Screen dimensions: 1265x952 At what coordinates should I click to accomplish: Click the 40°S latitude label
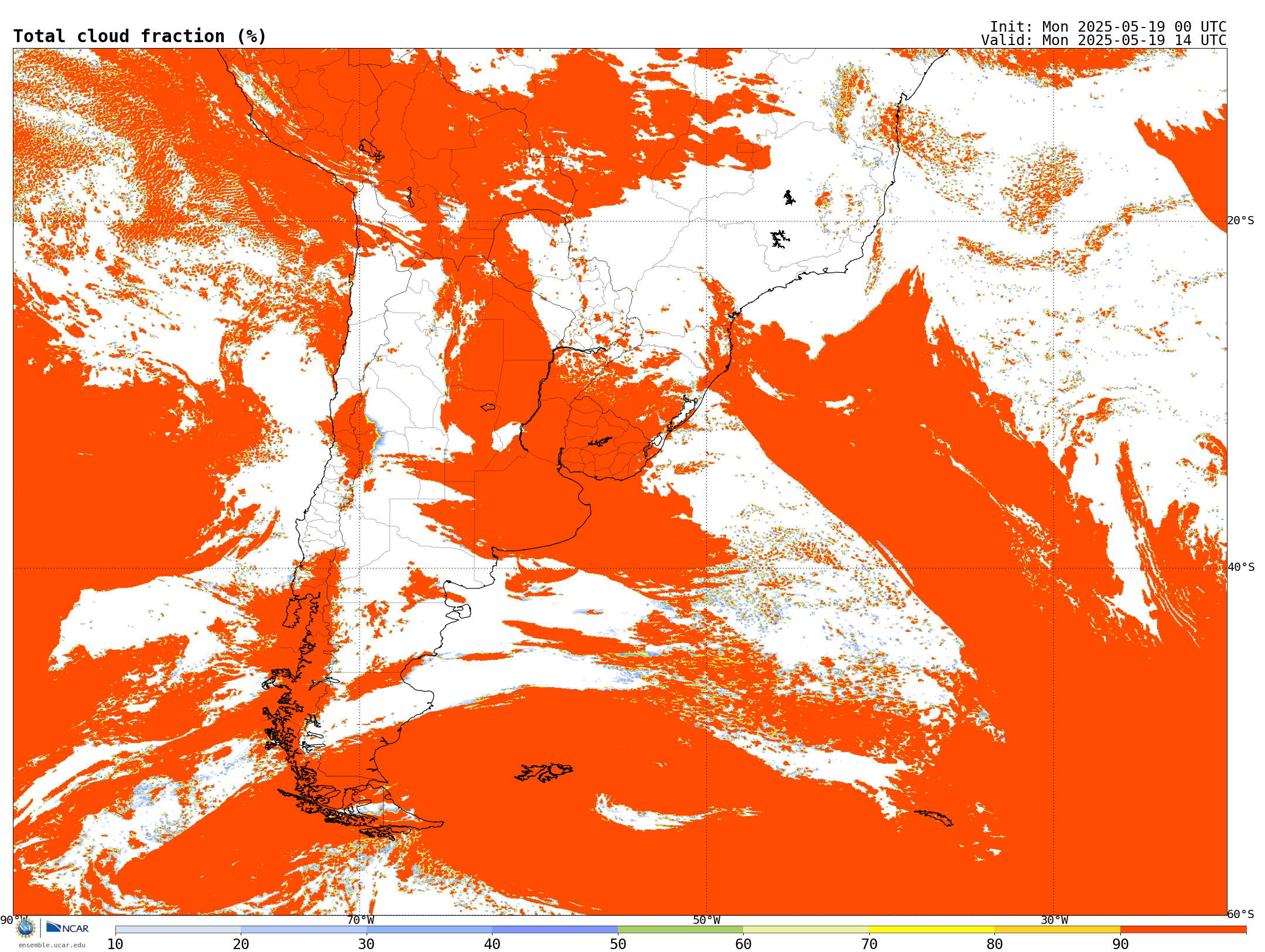(x=1241, y=567)
